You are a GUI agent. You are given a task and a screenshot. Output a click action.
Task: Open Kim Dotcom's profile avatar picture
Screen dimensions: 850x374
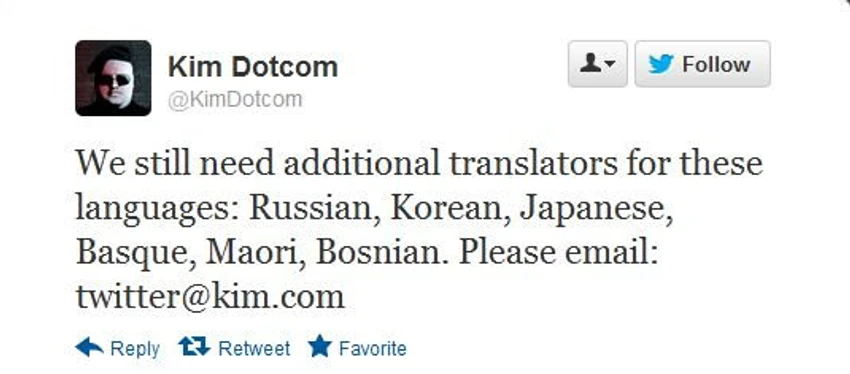coord(113,78)
